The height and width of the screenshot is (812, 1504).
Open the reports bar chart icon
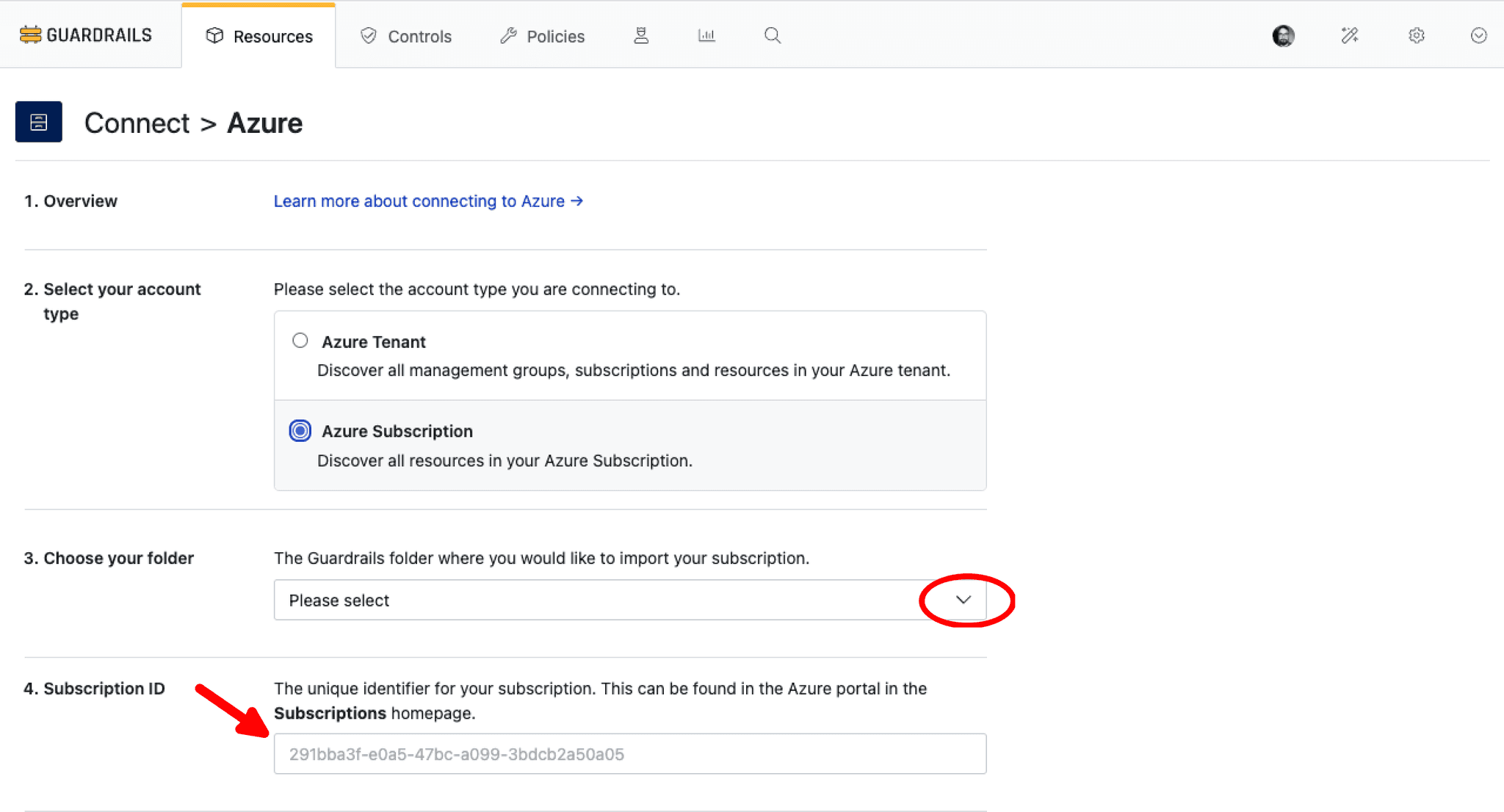click(706, 35)
